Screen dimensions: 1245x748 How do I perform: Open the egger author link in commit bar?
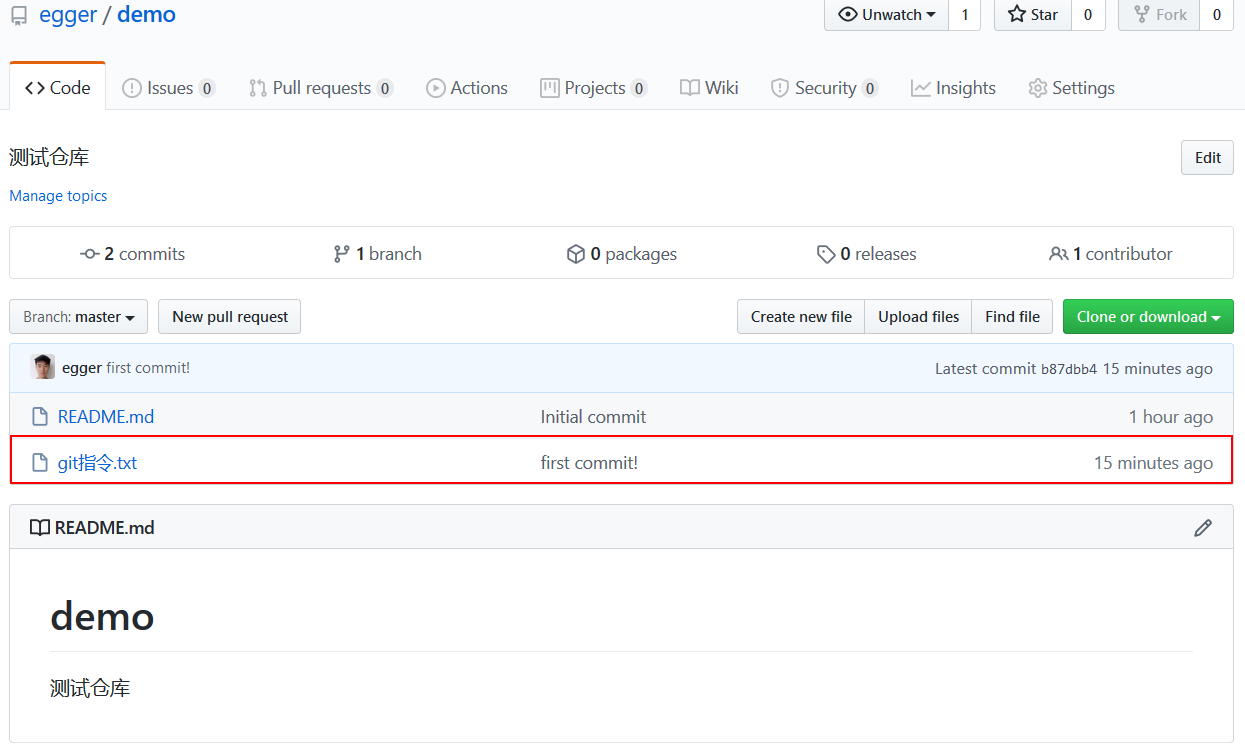pos(82,368)
